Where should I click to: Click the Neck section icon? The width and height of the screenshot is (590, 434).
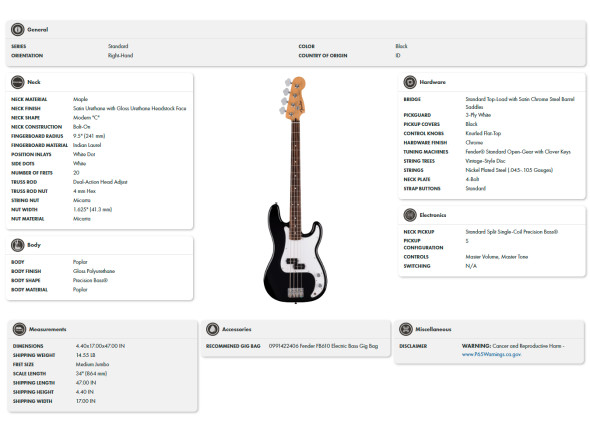(17, 82)
